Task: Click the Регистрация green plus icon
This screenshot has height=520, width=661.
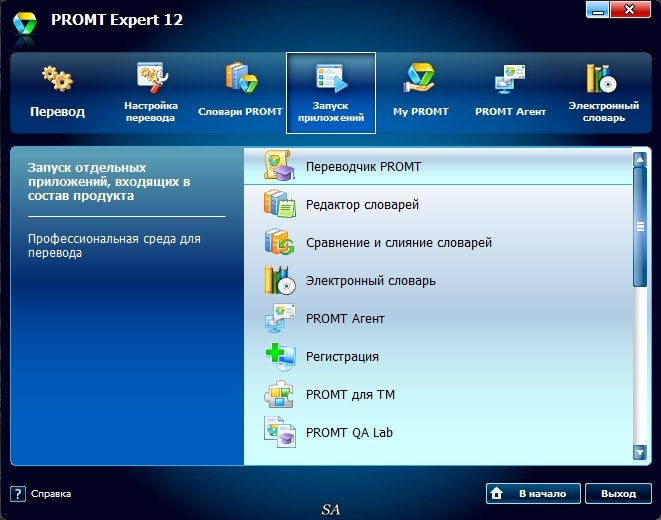Action: click(x=280, y=356)
